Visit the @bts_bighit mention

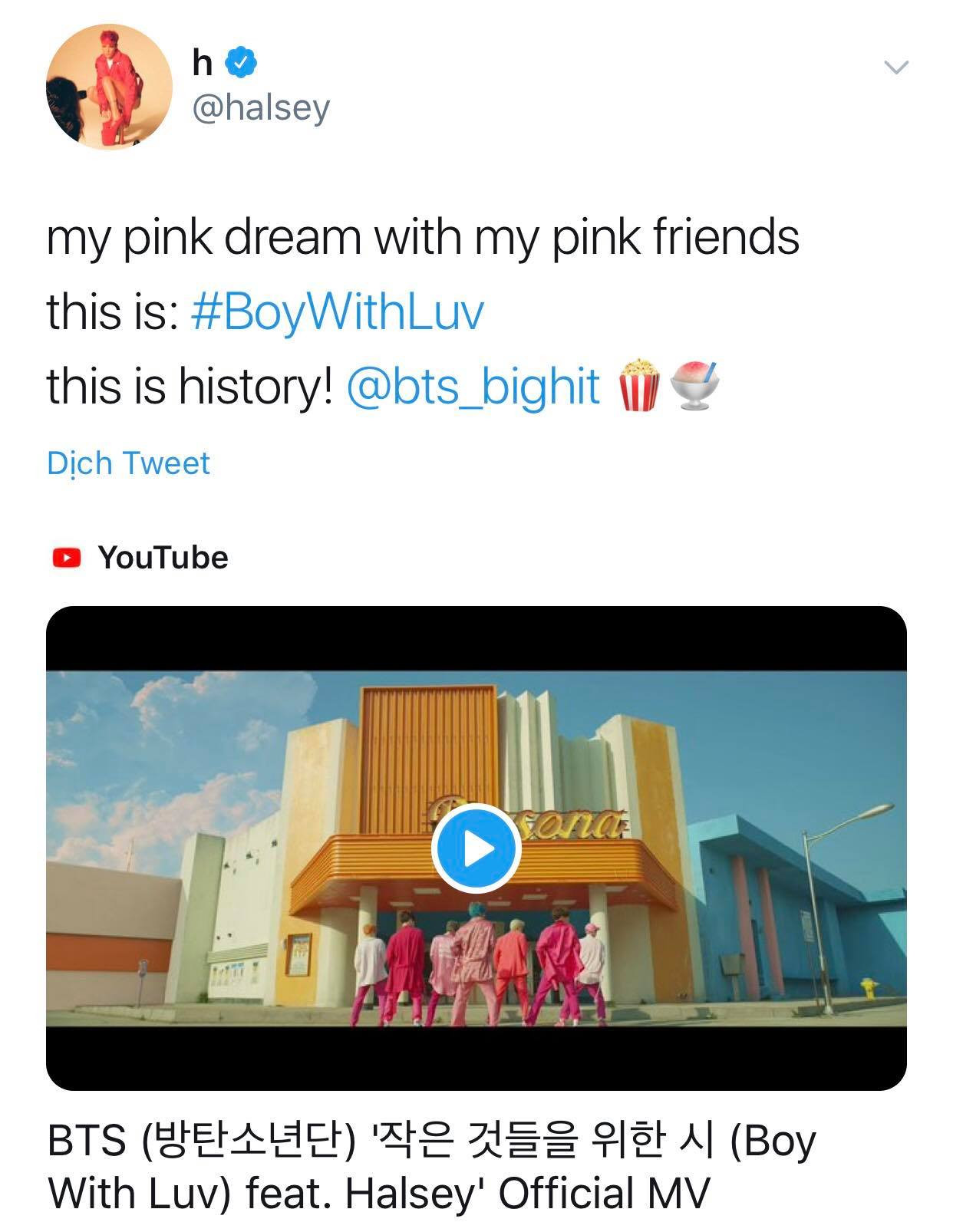473,385
